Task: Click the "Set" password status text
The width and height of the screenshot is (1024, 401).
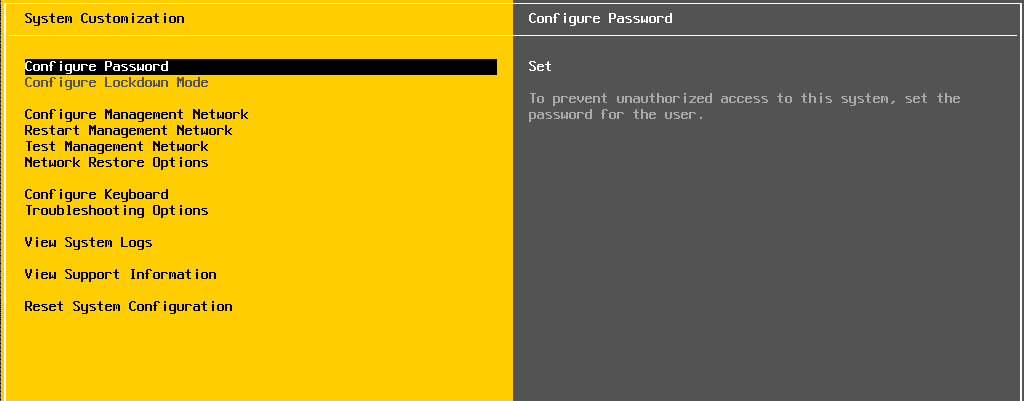Action: [x=540, y=67]
